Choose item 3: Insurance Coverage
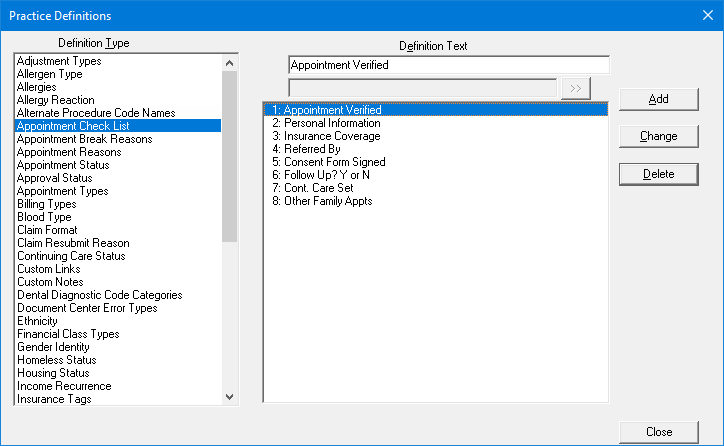724x446 pixels. (436, 136)
